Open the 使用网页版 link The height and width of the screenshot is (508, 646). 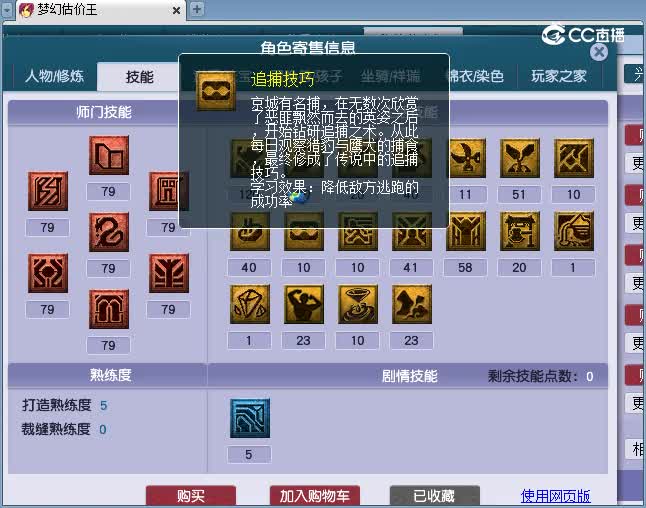555,496
